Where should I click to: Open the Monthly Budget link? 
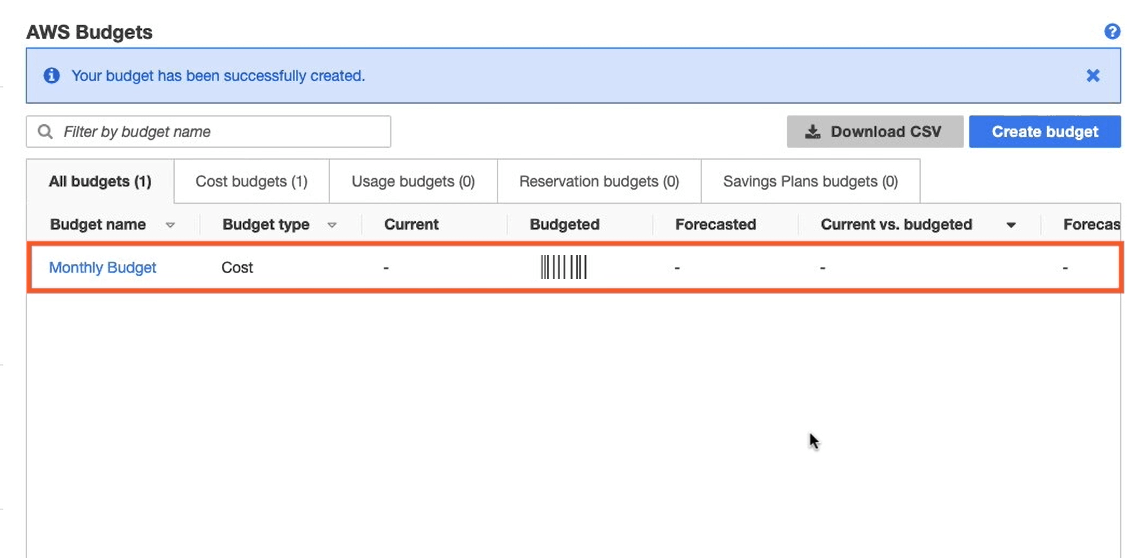pos(103,267)
